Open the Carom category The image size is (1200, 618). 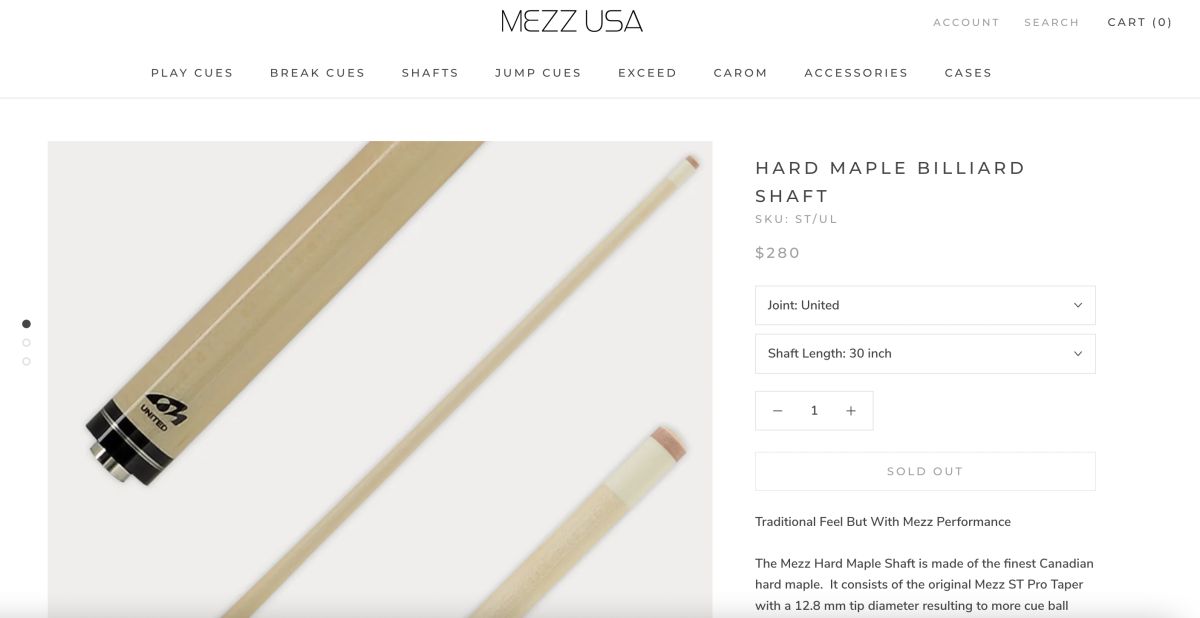click(741, 73)
